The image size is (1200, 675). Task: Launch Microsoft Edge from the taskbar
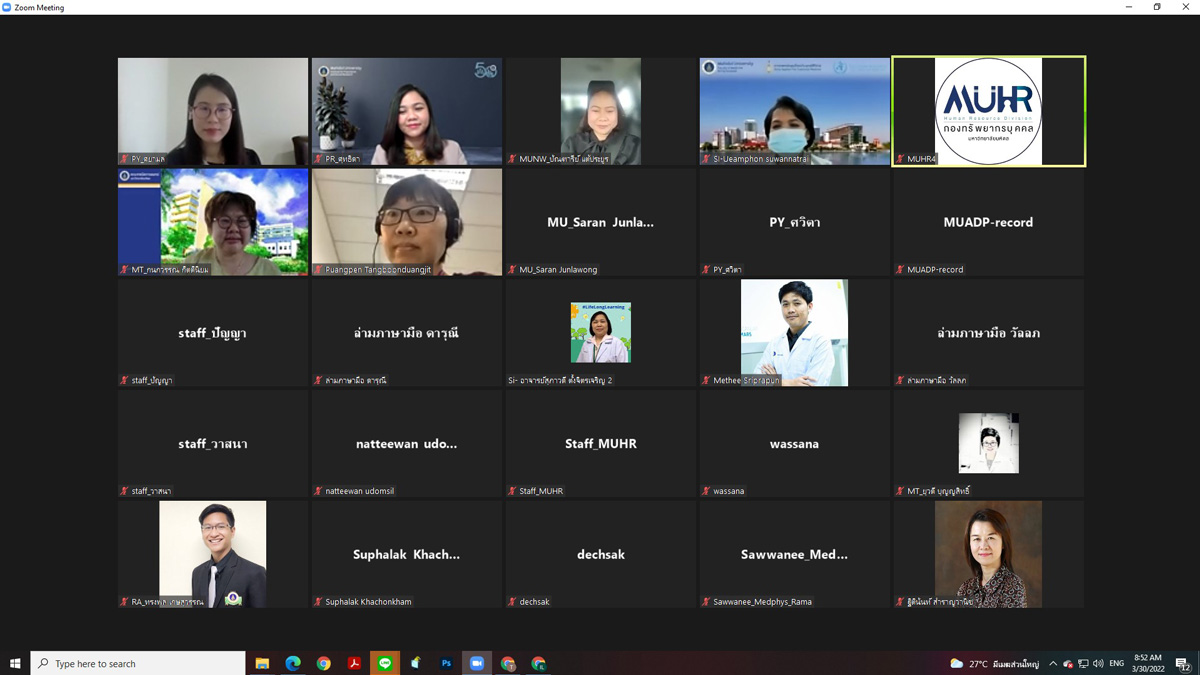tap(293, 664)
